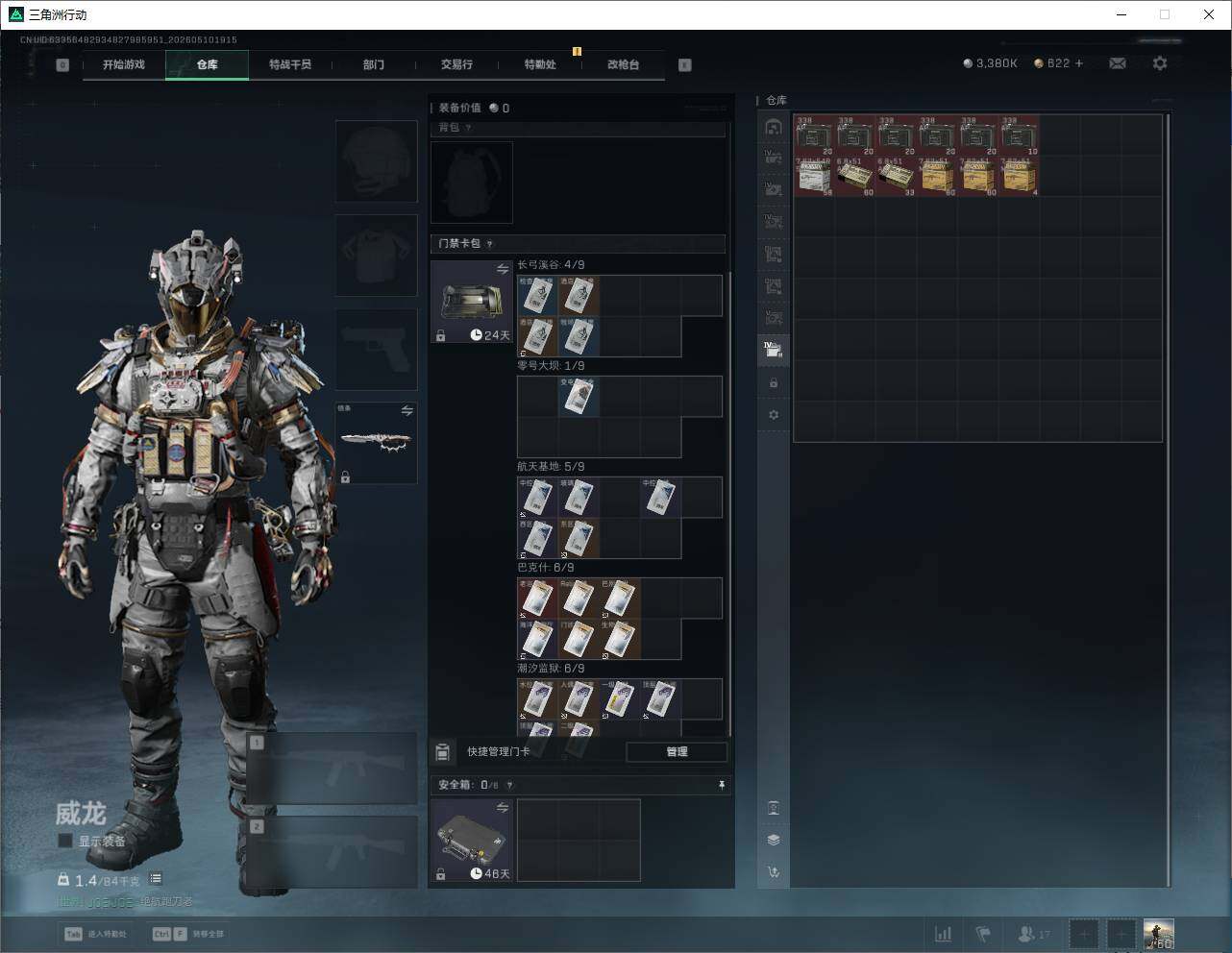Select the white ammo box with count 58
The height and width of the screenshot is (953, 1232).
pos(814,177)
